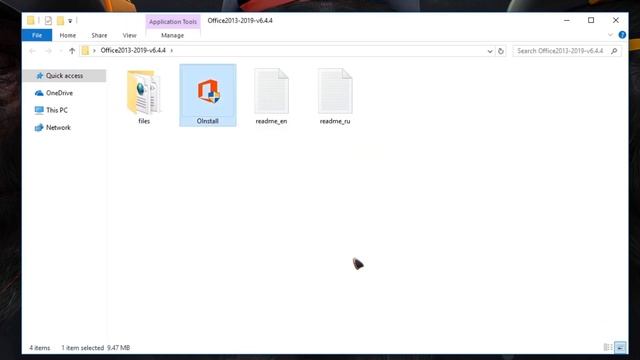Click the Office2013-2019-v6.4.4 breadcrumb
640x360 pixels.
click(x=133, y=51)
